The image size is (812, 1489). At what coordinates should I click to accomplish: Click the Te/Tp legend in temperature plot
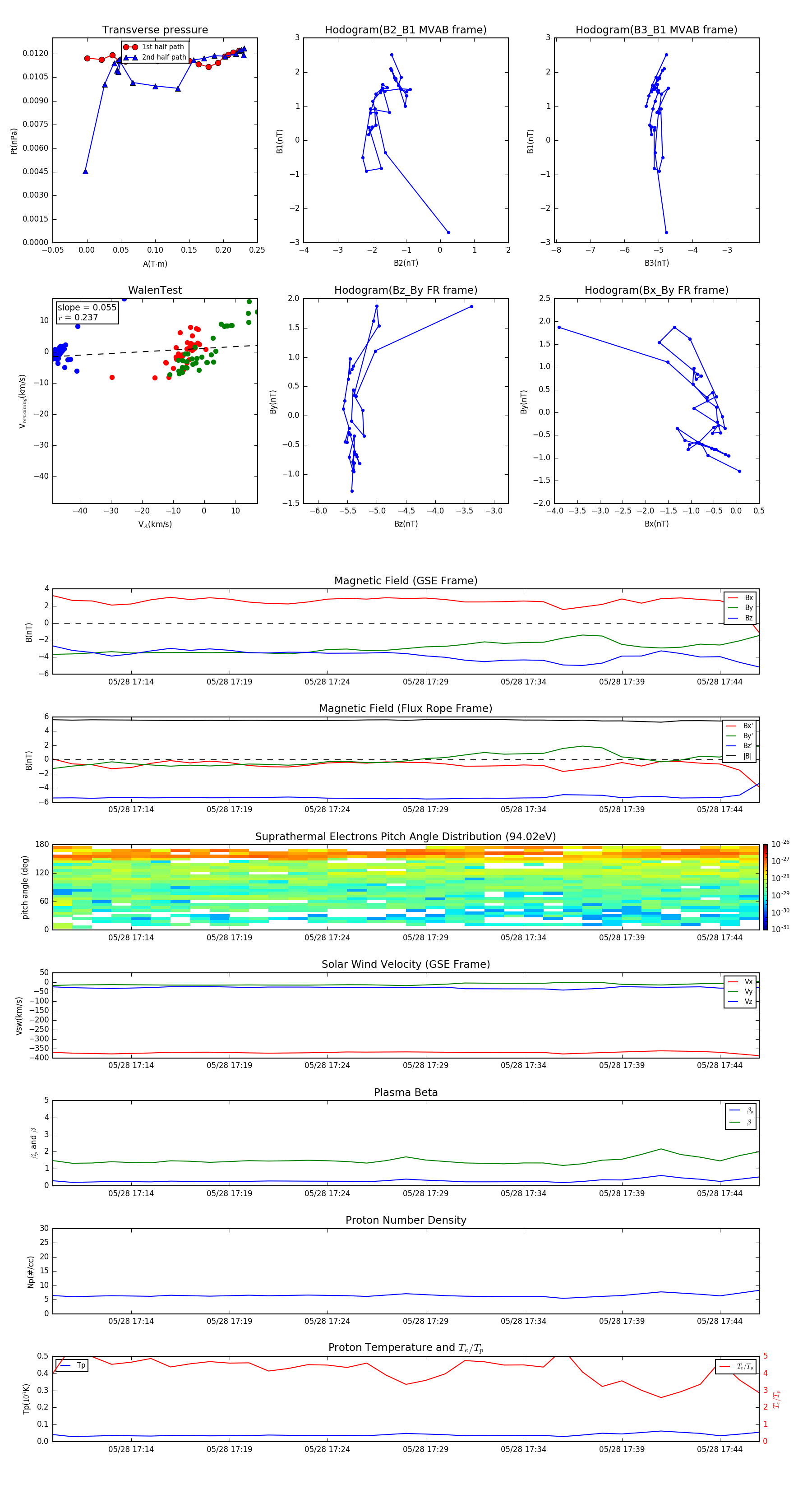point(736,1366)
